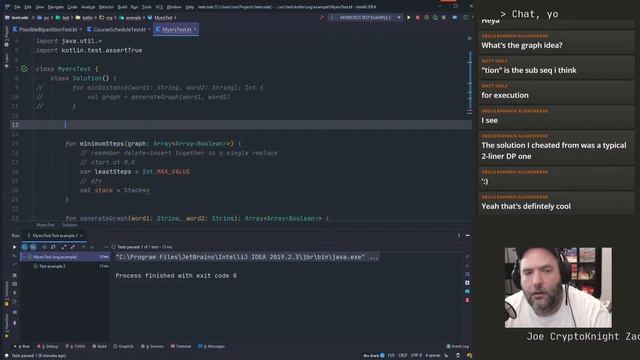Close the MyersTest.Test example 2 run tab

(81, 236)
